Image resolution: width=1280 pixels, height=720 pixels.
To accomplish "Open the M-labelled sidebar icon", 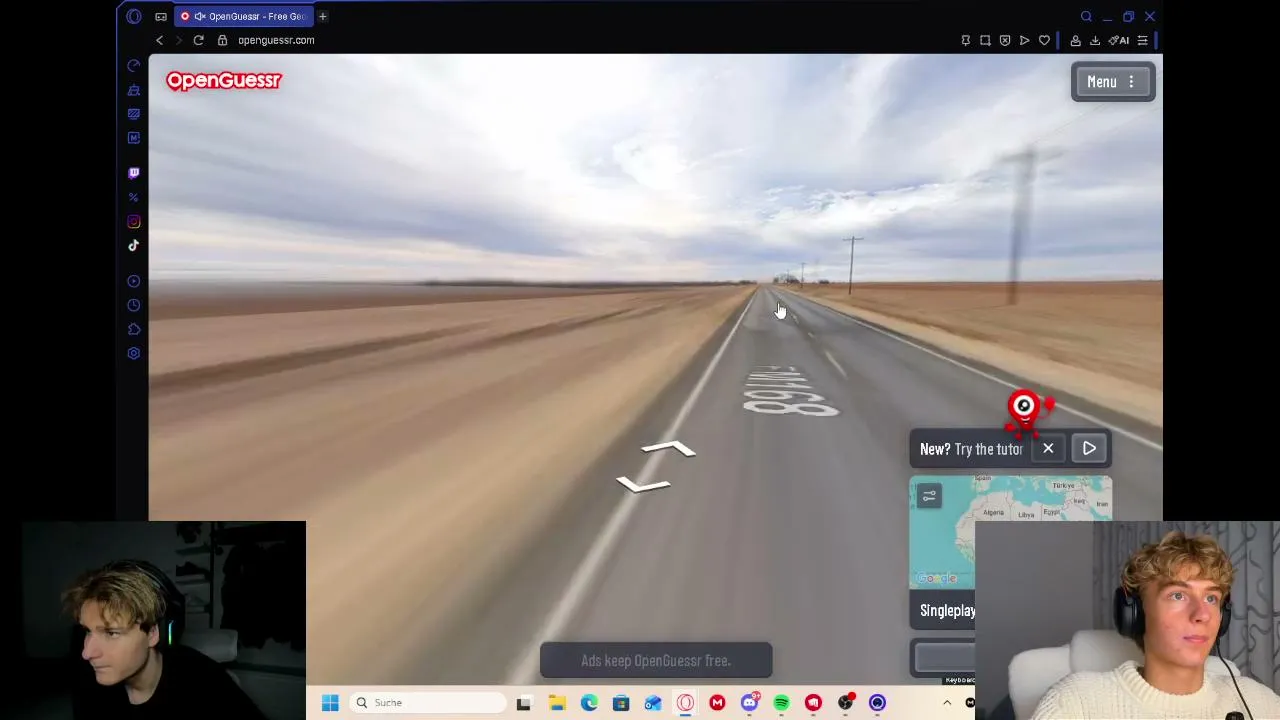I will coord(134,138).
